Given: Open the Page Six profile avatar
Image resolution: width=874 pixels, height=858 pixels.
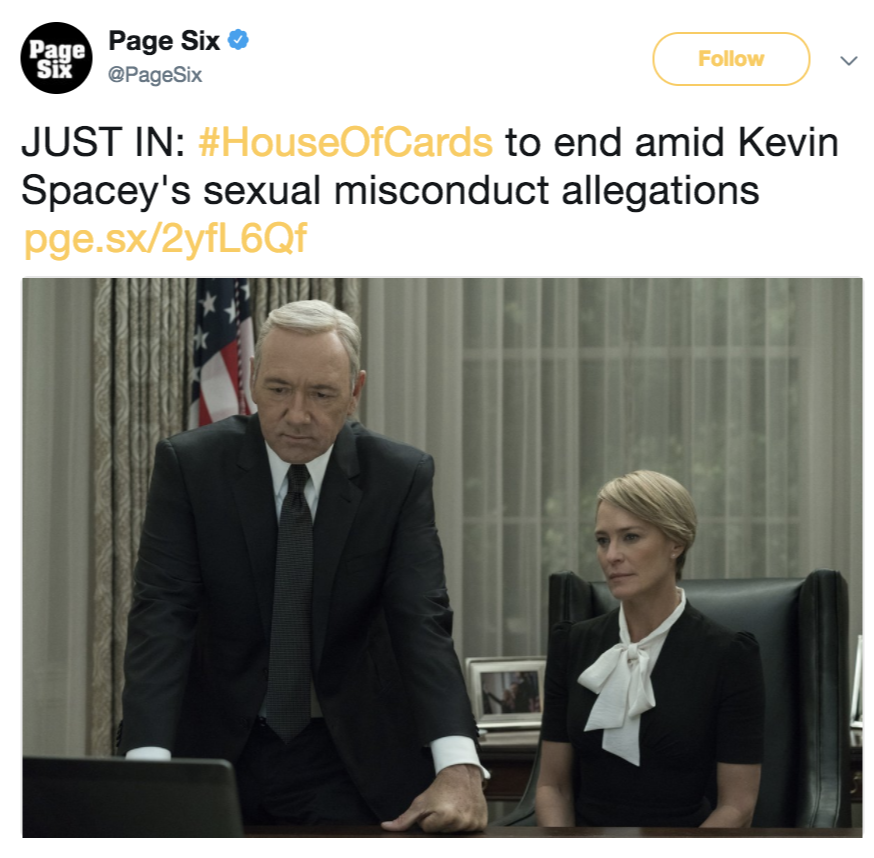Looking at the screenshot, I should (x=56, y=58).
